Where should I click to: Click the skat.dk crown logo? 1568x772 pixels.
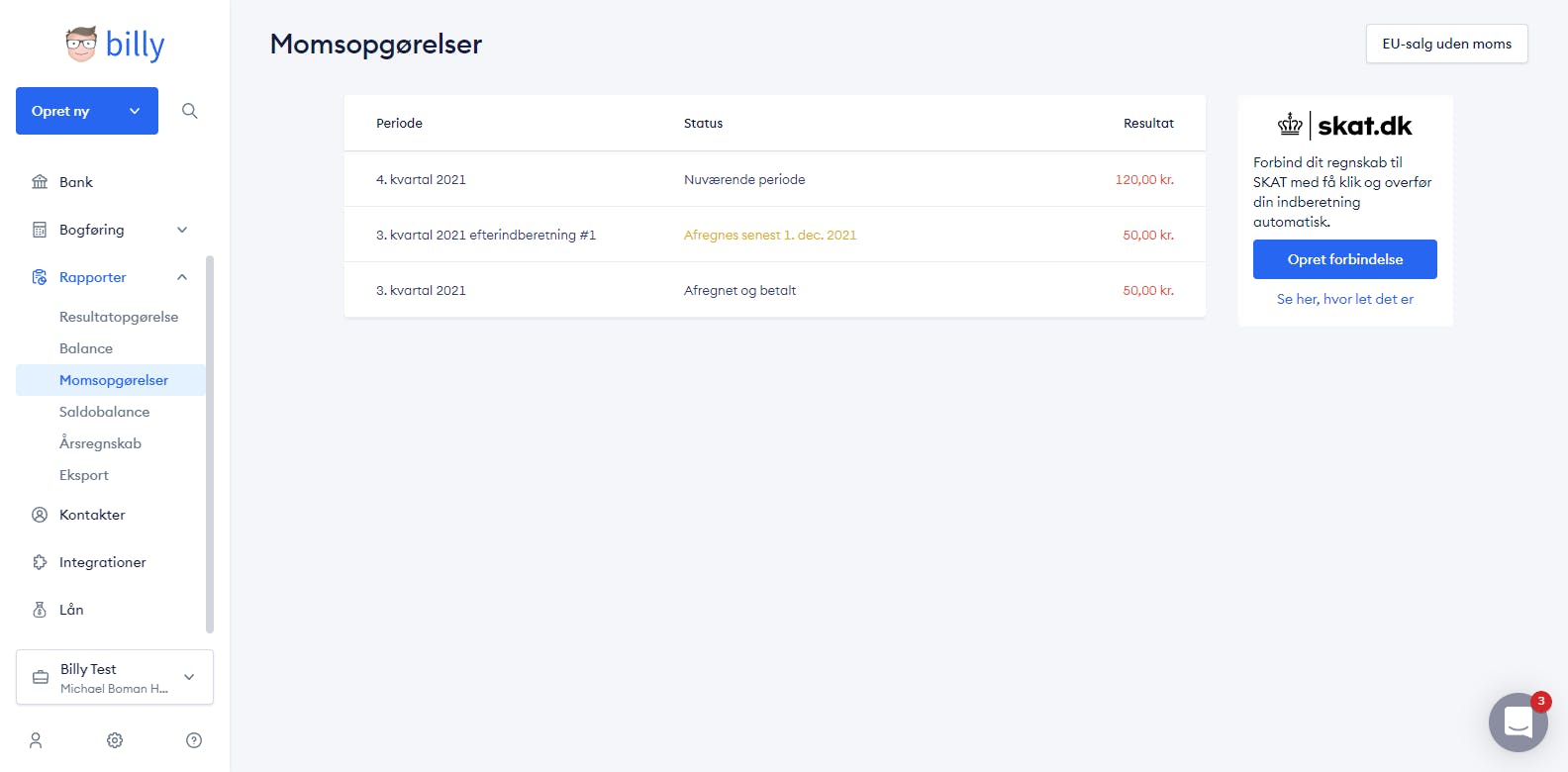point(1290,125)
